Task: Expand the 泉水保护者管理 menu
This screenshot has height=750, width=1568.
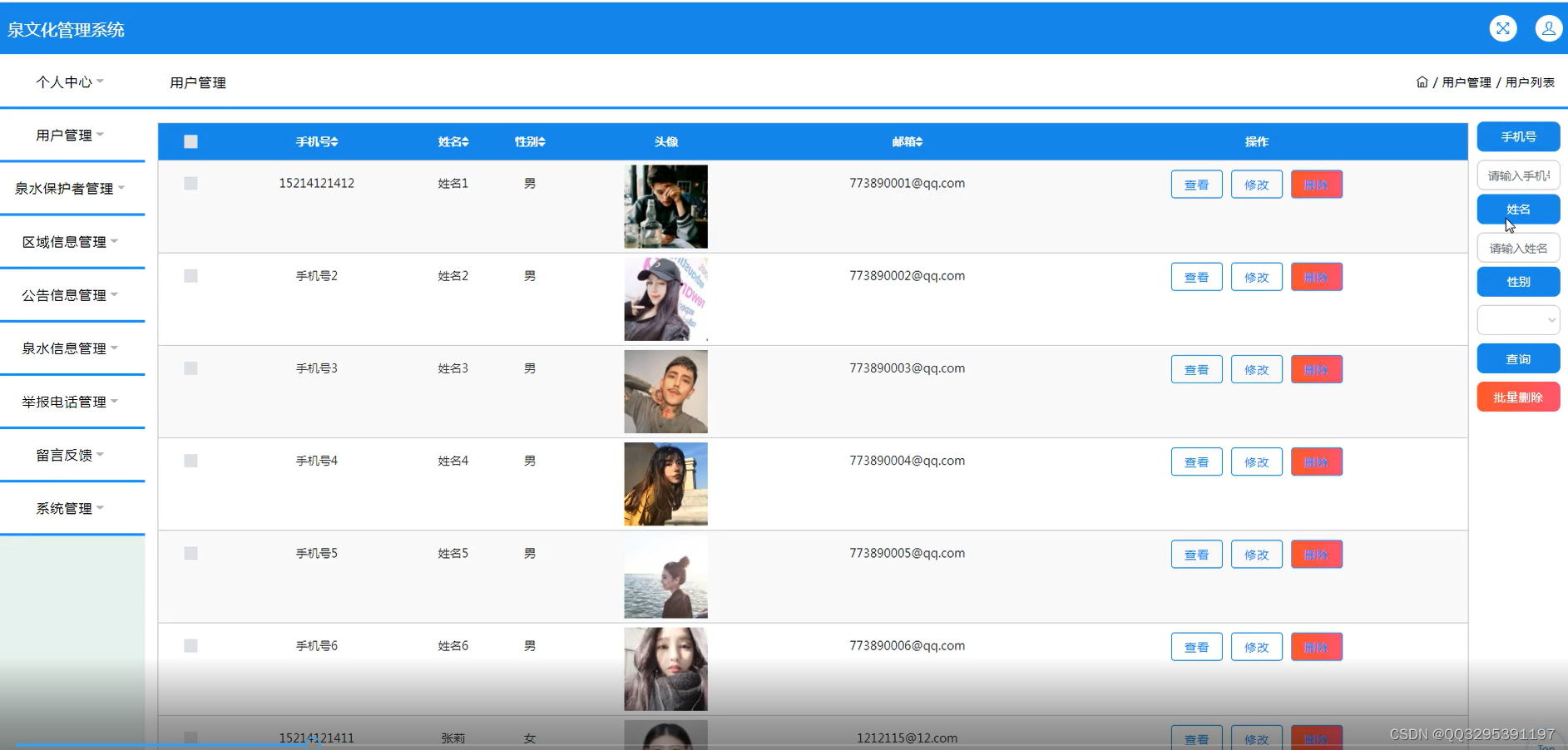Action: click(x=70, y=189)
